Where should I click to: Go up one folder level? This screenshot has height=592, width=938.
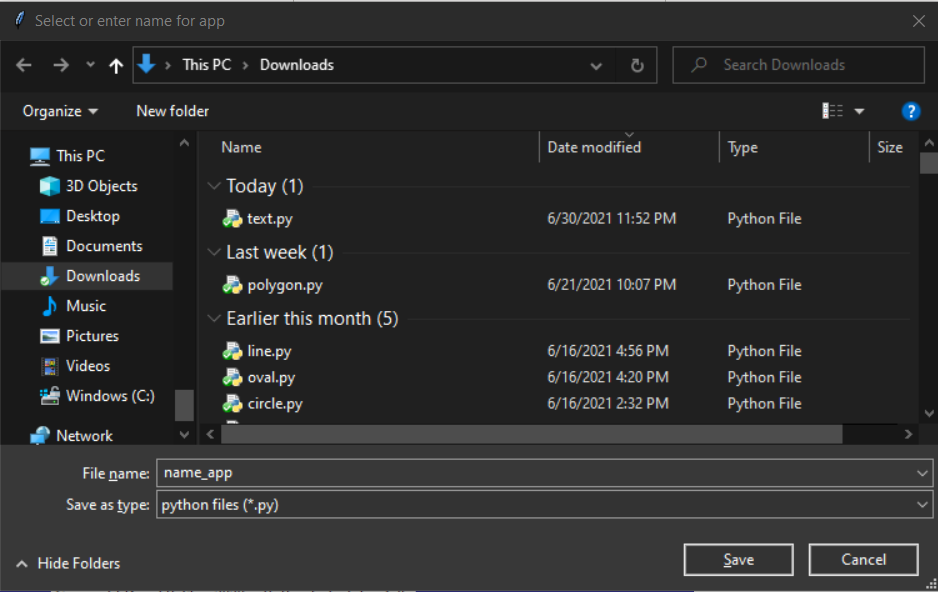coord(116,65)
